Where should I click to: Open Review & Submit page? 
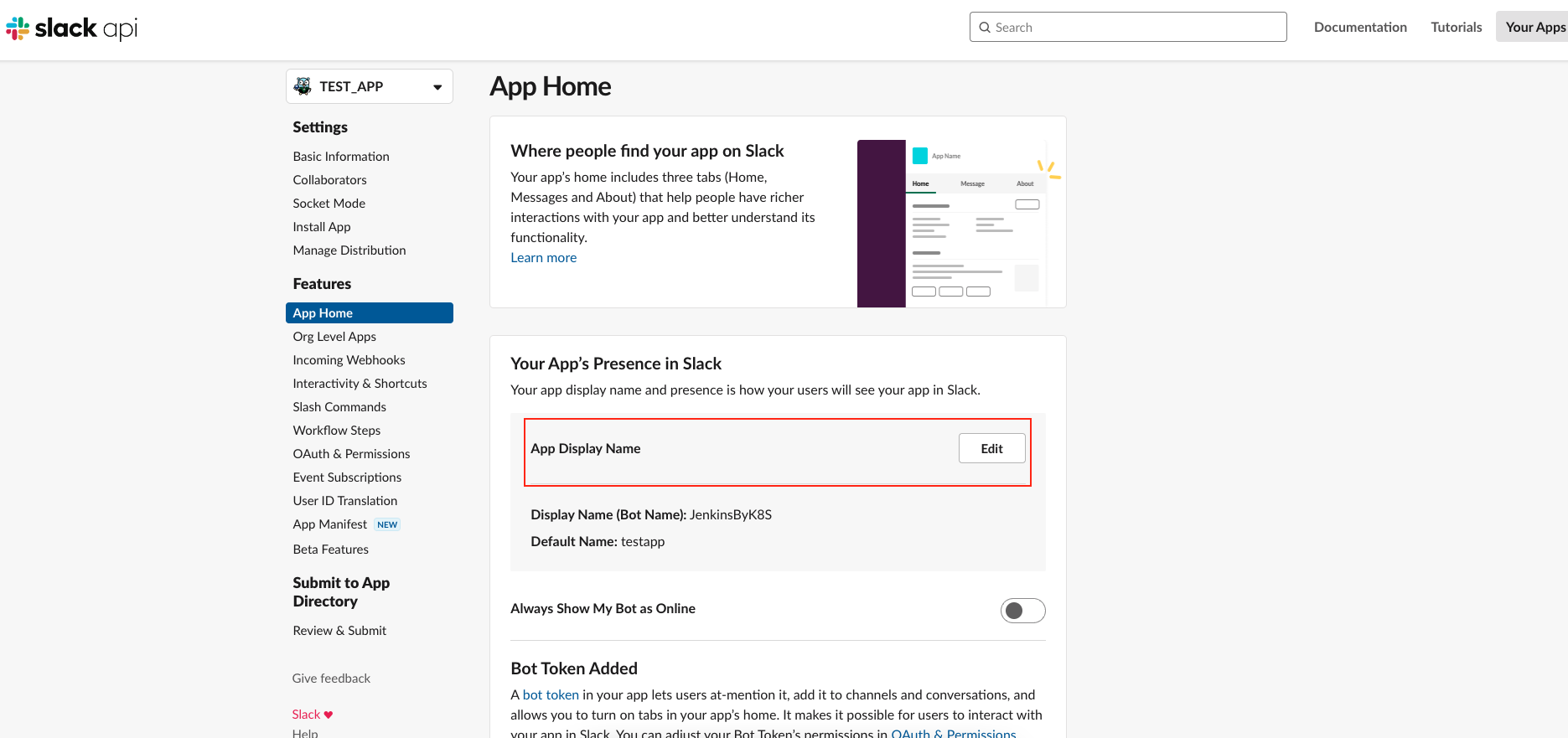tap(339, 631)
